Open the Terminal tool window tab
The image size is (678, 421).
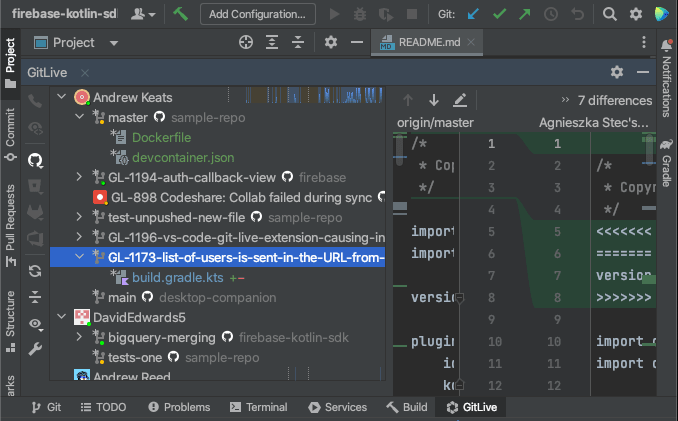pyautogui.click(x=259, y=407)
